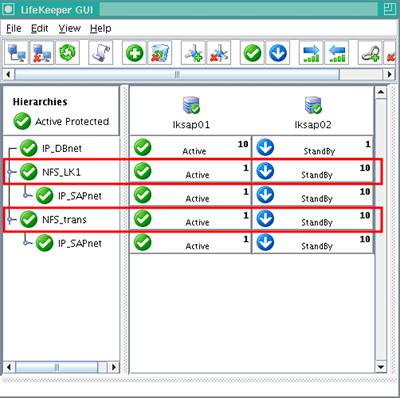
Task: Click the Delete Comm Path icon
Action: pyautogui.click(x=219, y=53)
